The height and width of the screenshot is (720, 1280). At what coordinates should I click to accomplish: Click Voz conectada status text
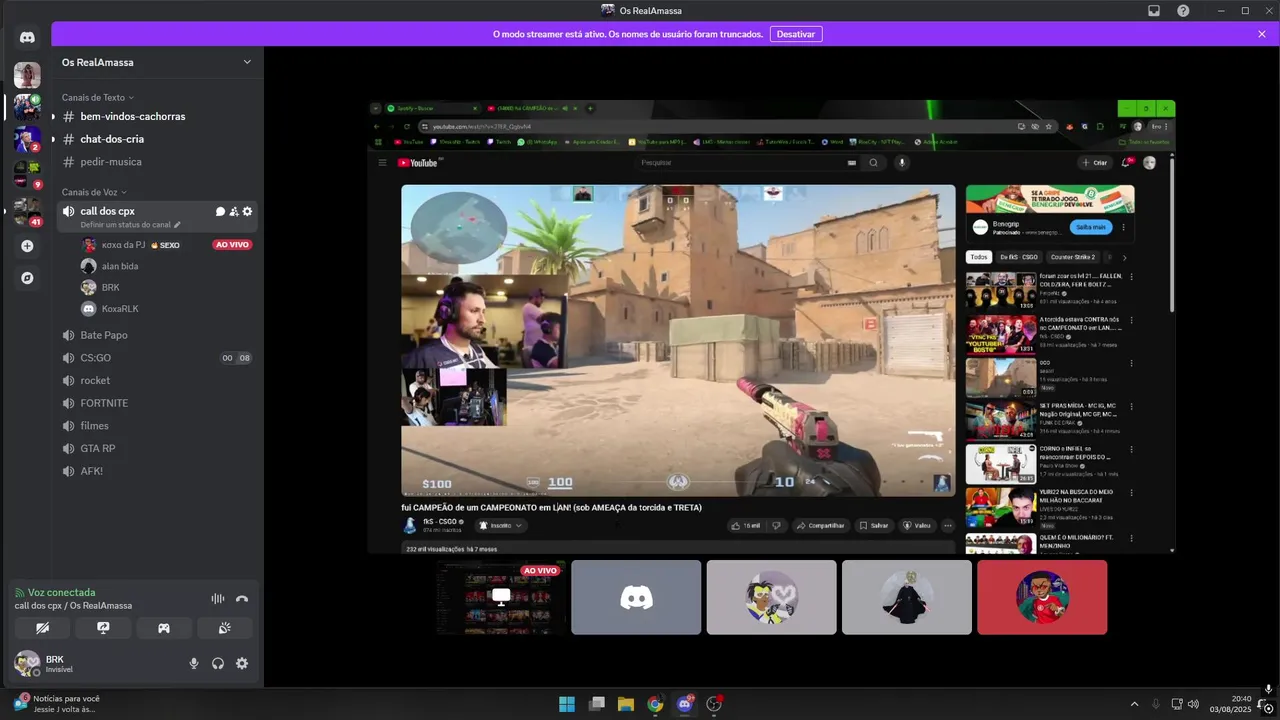pos(62,592)
